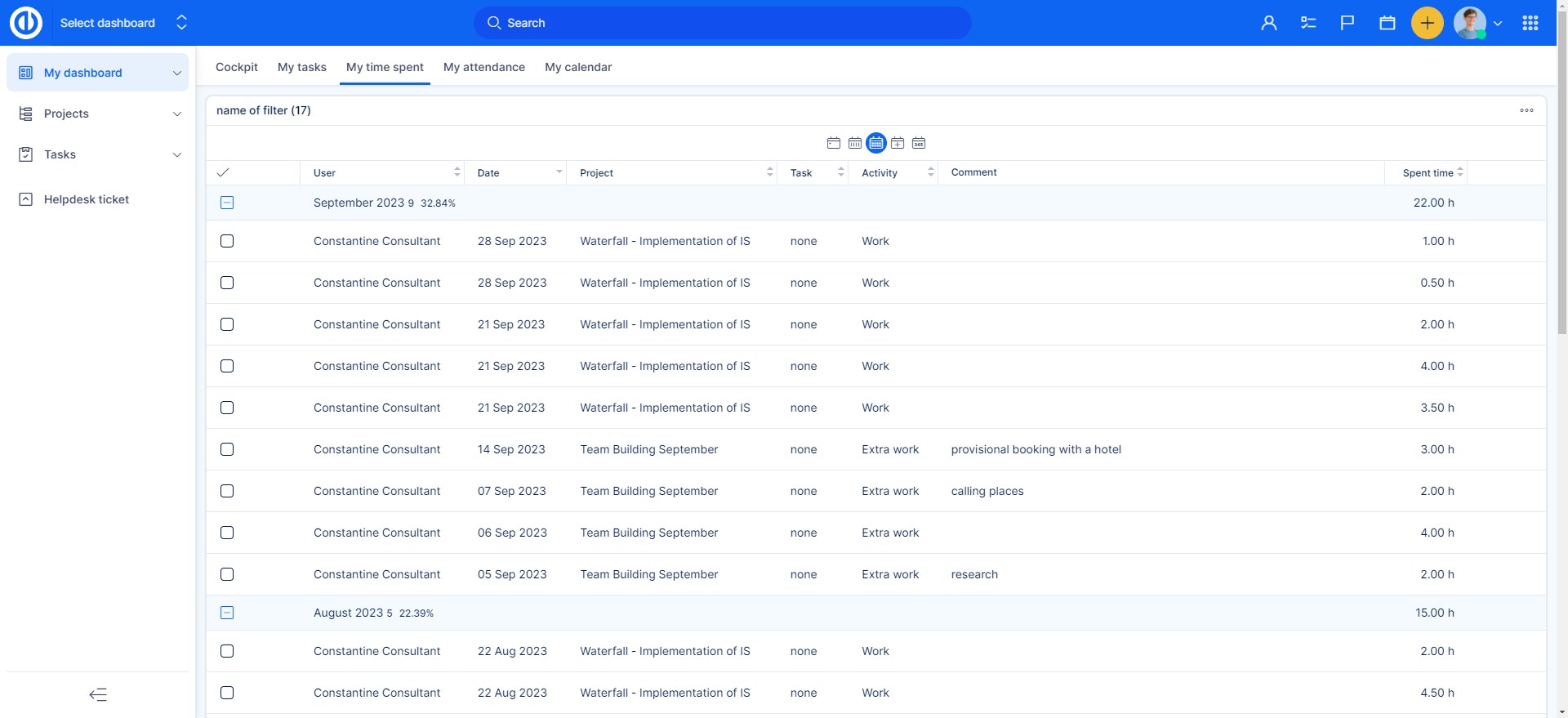Collapse the August 2023 group
The width and height of the screenshot is (1568, 718).
[227, 613]
